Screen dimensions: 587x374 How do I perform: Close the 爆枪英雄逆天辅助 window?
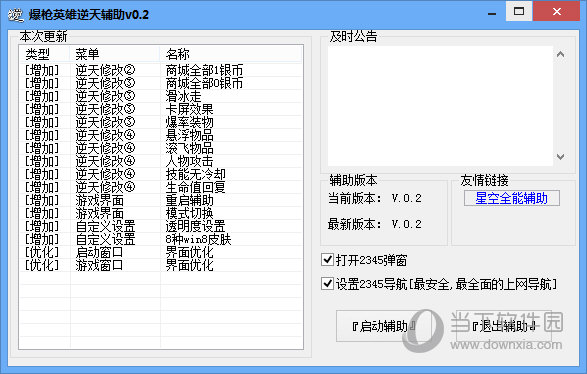(x=557, y=11)
